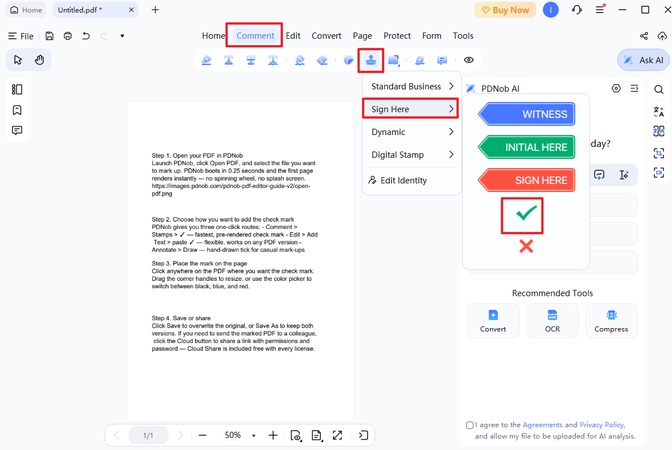Check the agreements and privacy policy checkbox
This screenshot has width=672, height=450.
pyautogui.click(x=469, y=425)
